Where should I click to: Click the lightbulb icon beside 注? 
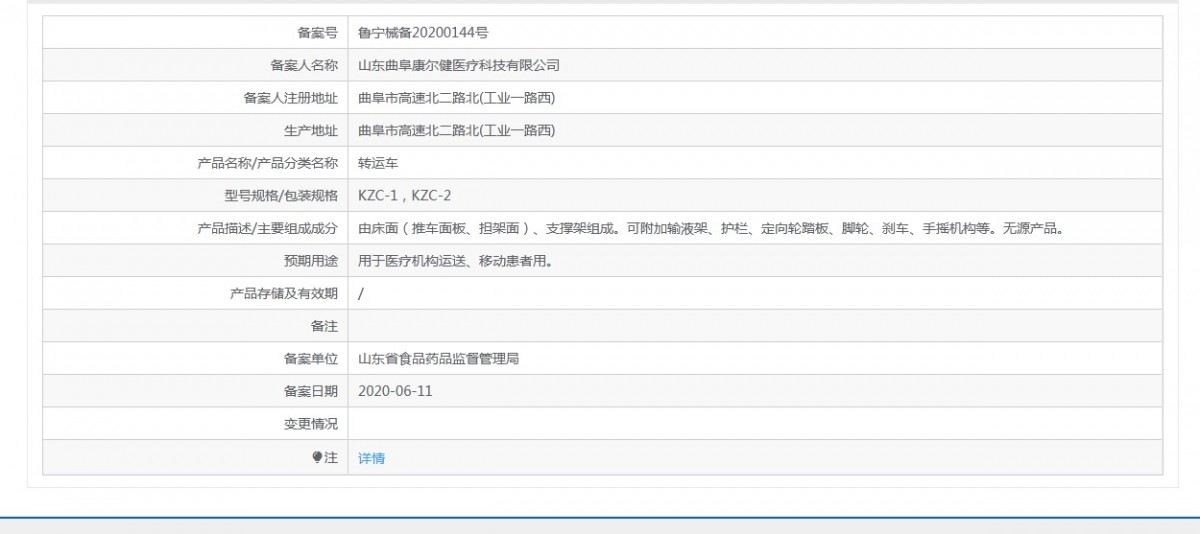318,457
